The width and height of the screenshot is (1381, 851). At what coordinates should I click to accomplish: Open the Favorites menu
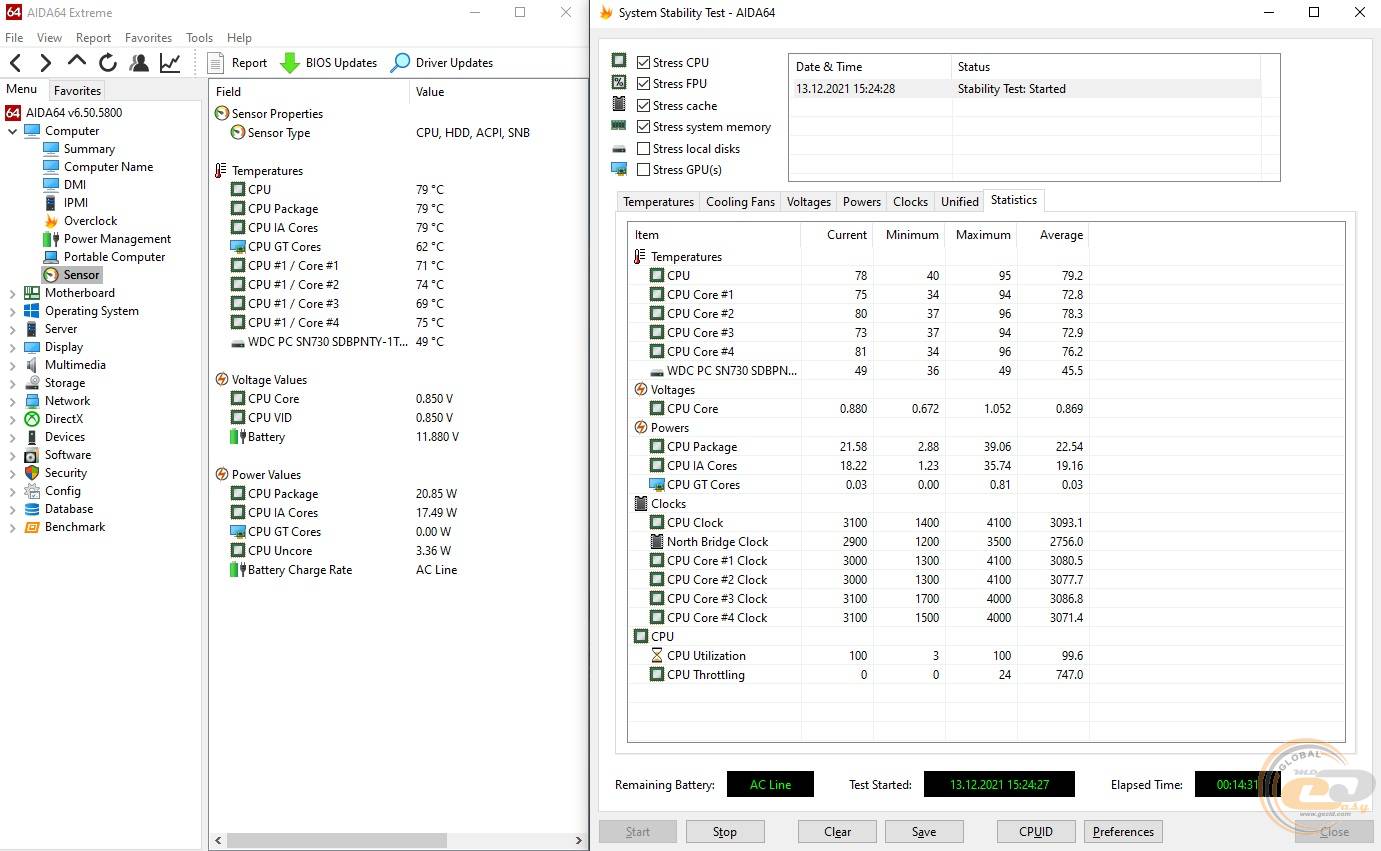point(148,38)
